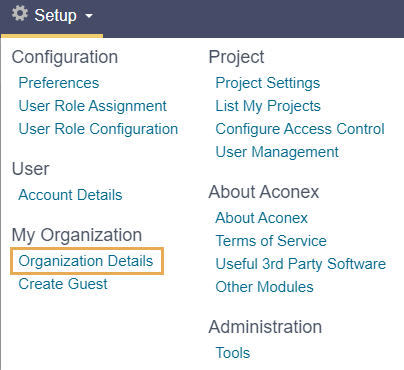
Task: Open Preferences under Configuration
Action: (59, 83)
